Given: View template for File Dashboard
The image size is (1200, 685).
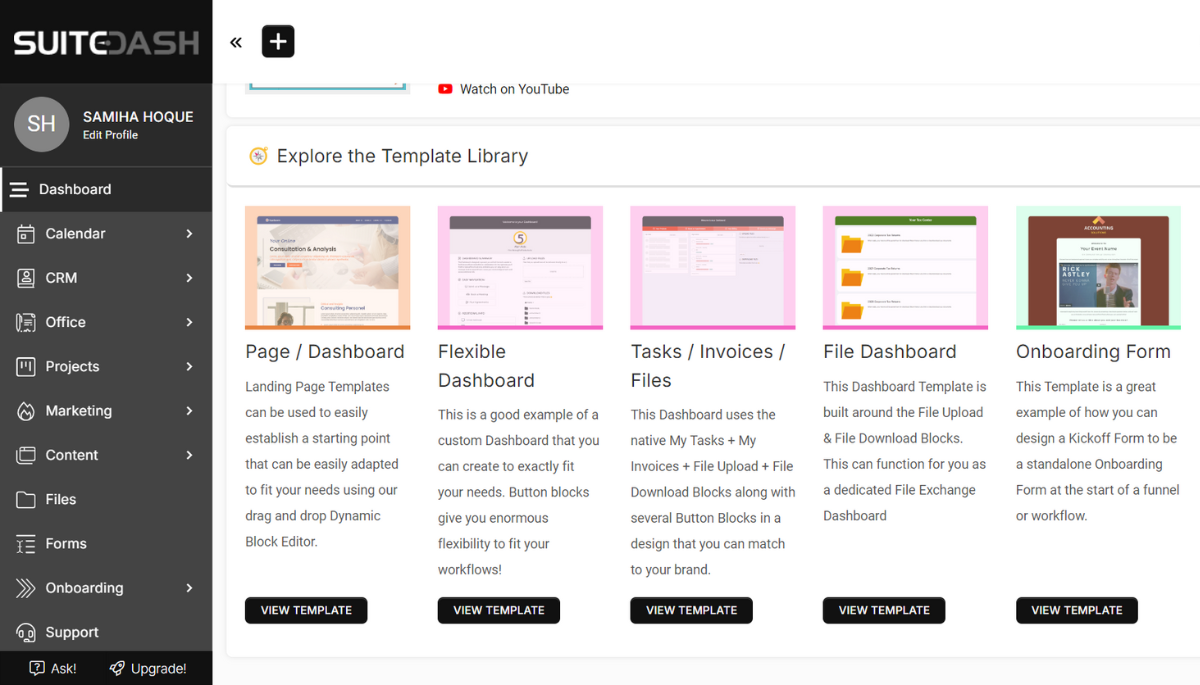Looking at the screenshot, I should click(884, 610).
